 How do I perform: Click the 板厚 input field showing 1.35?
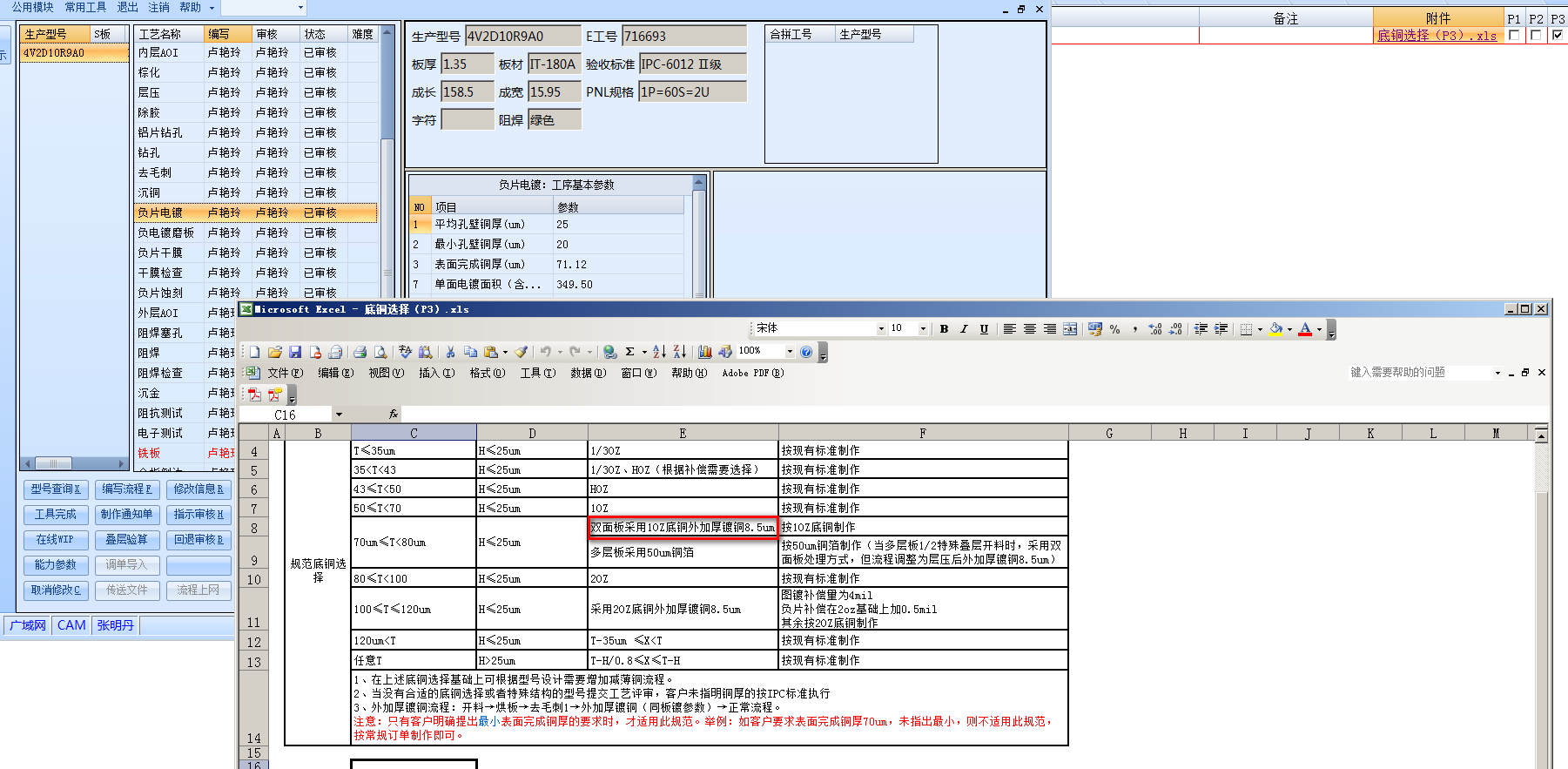click(x=468, y=64)
